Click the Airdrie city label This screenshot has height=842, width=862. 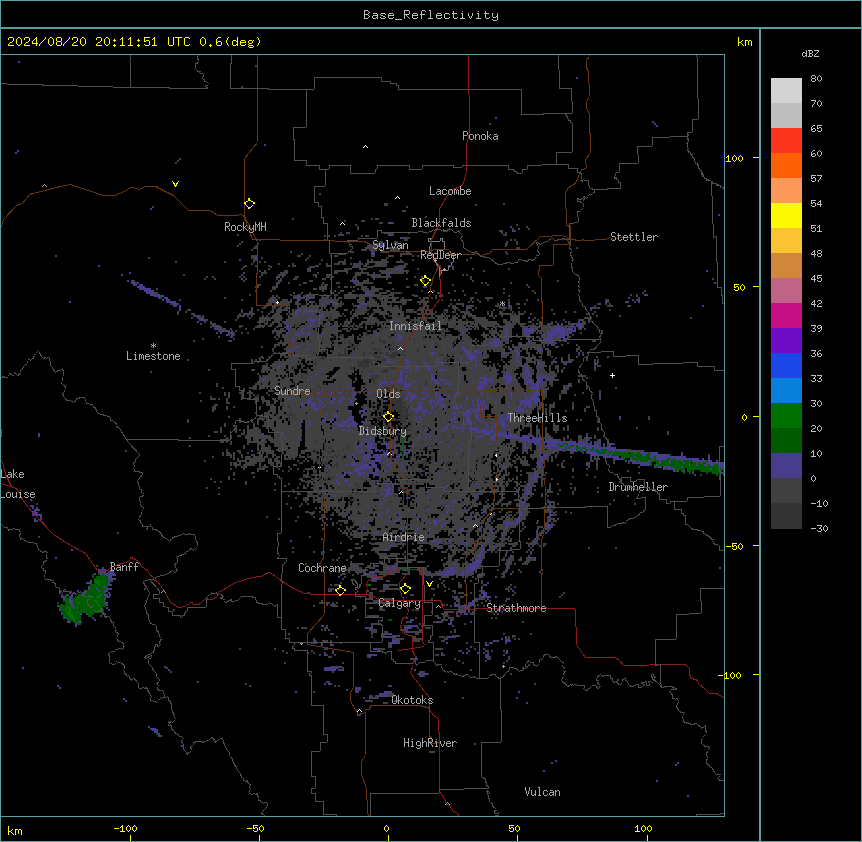pos(403,537)
